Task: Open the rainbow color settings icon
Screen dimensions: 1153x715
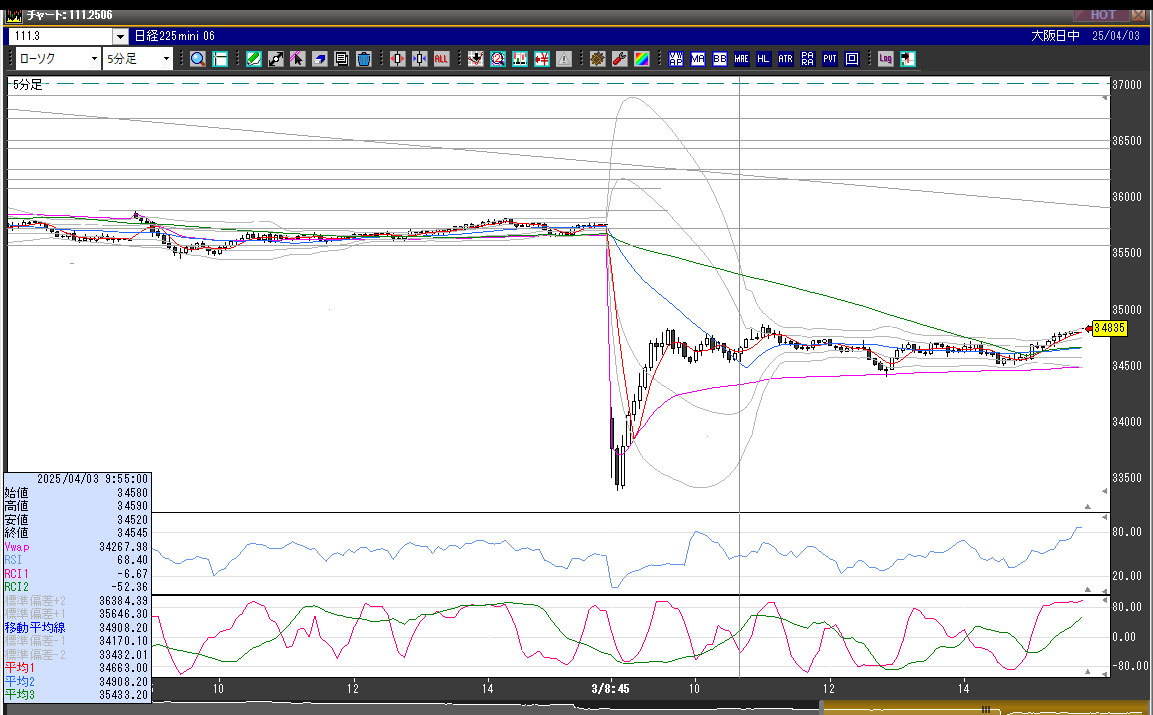Action: [642, 59]
